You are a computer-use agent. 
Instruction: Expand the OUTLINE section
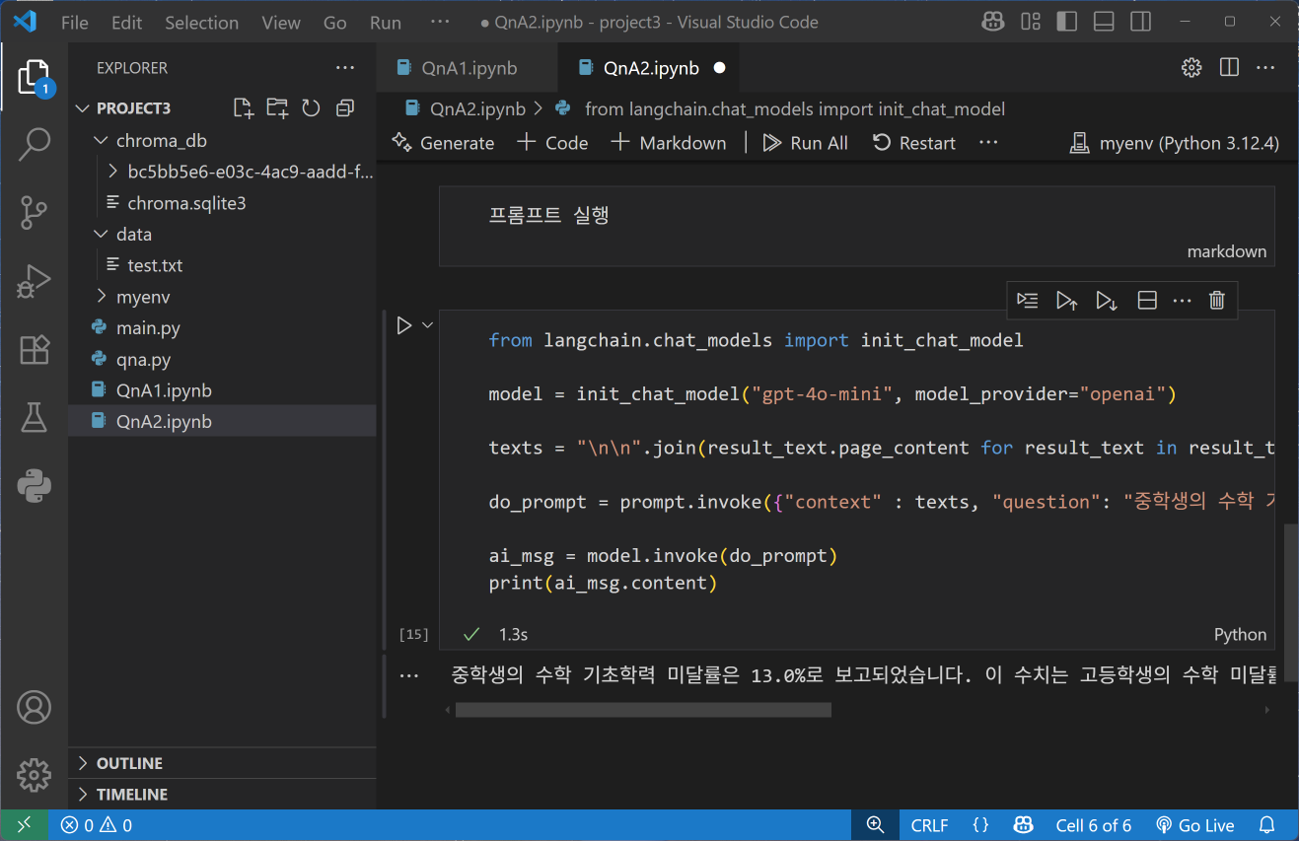(222, 763)
